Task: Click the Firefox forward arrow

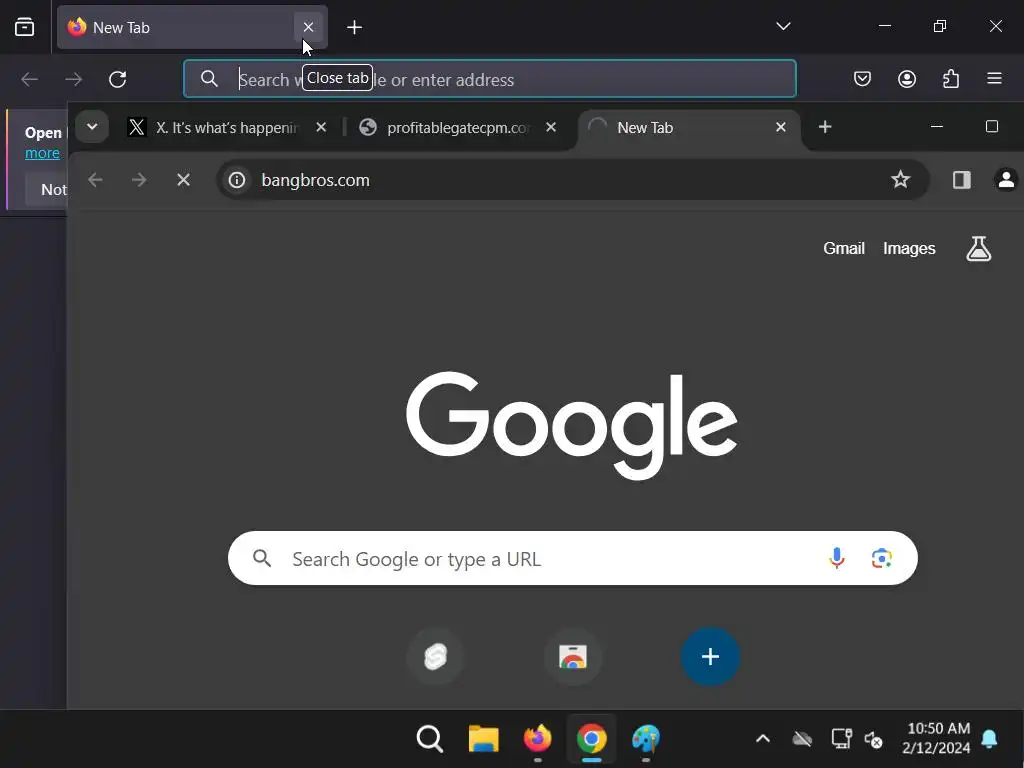Action: tap(74, 79)
